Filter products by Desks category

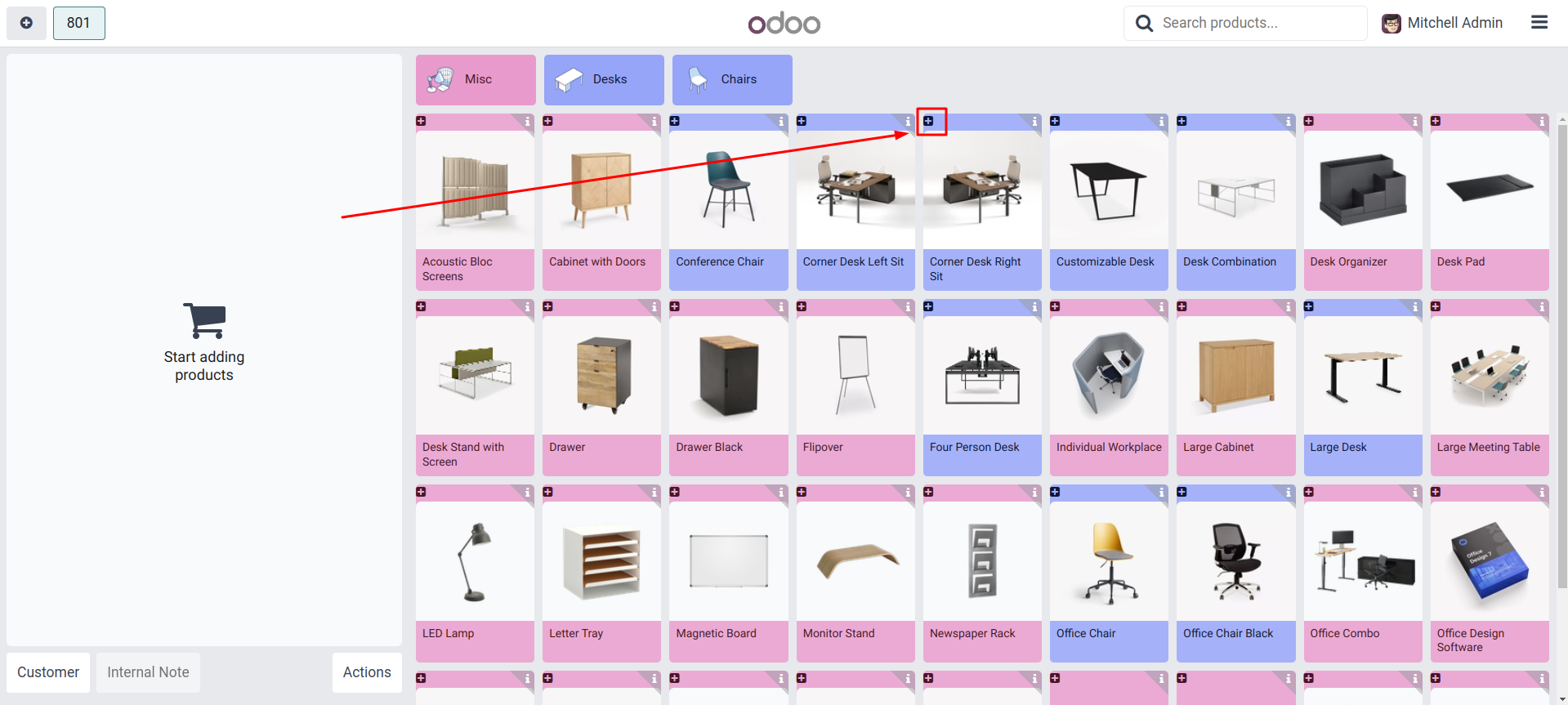(604, 79)
